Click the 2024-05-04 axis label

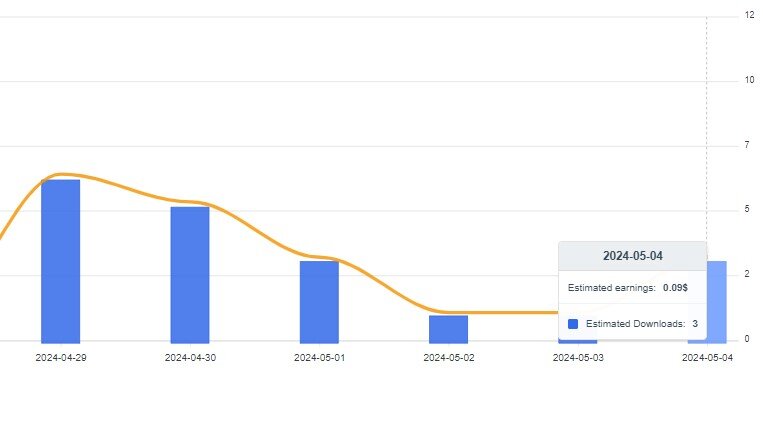coord(707,358)
